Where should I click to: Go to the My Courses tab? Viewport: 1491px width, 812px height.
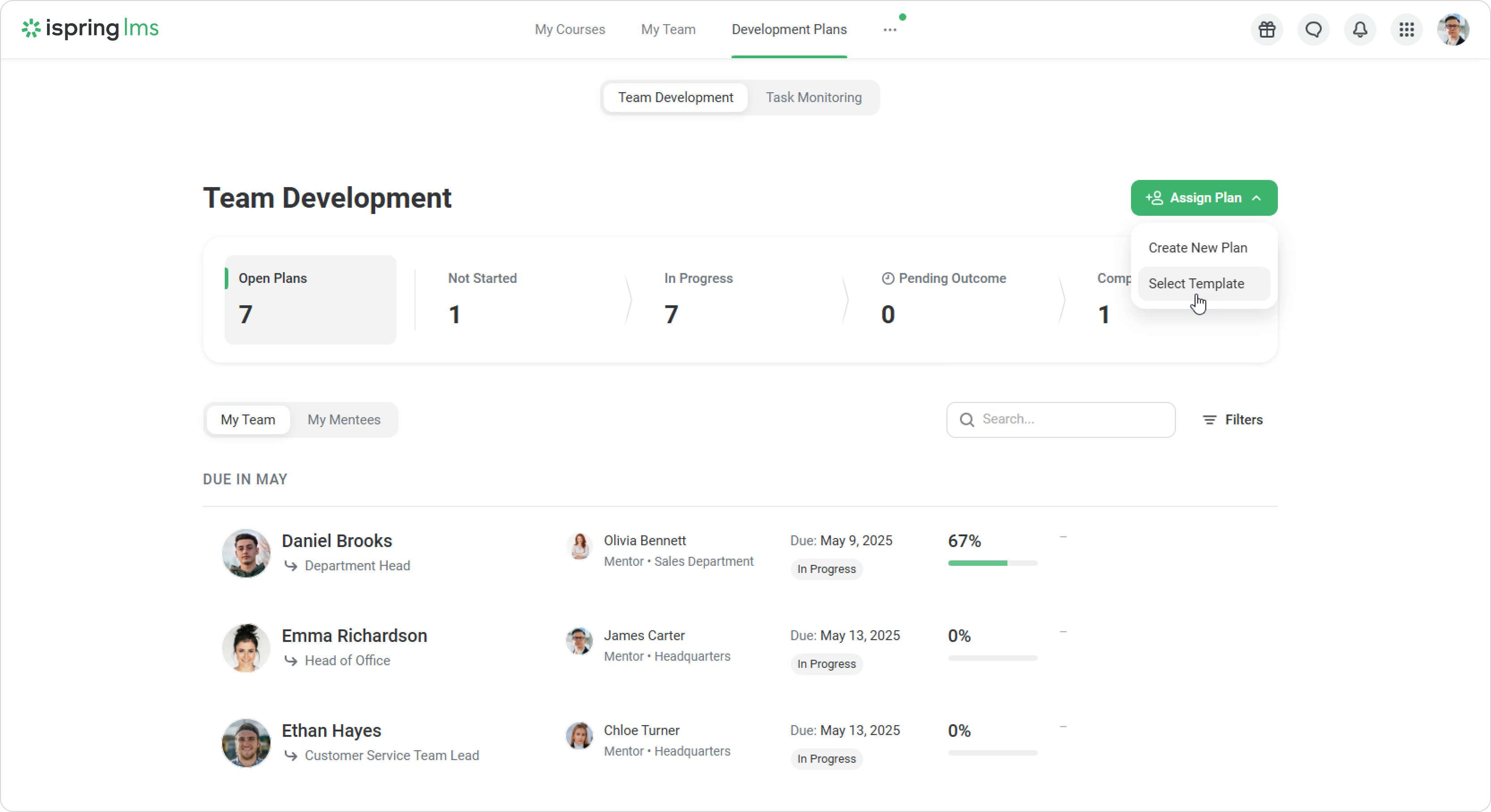tap(570, 30)
